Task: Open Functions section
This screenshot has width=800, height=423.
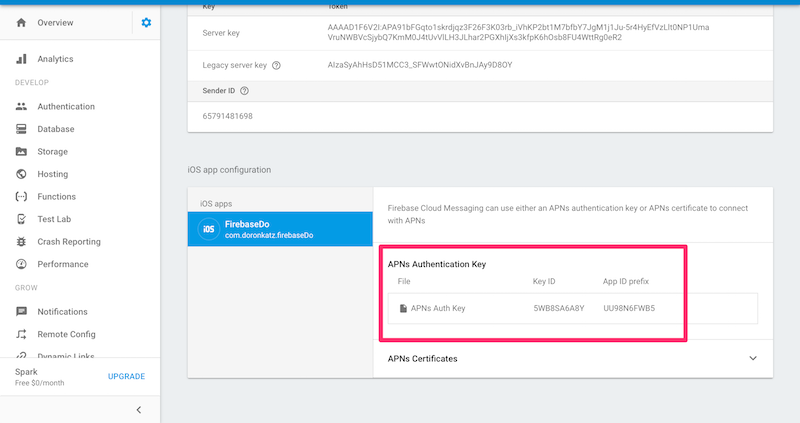Action: (x=56, y=196)
